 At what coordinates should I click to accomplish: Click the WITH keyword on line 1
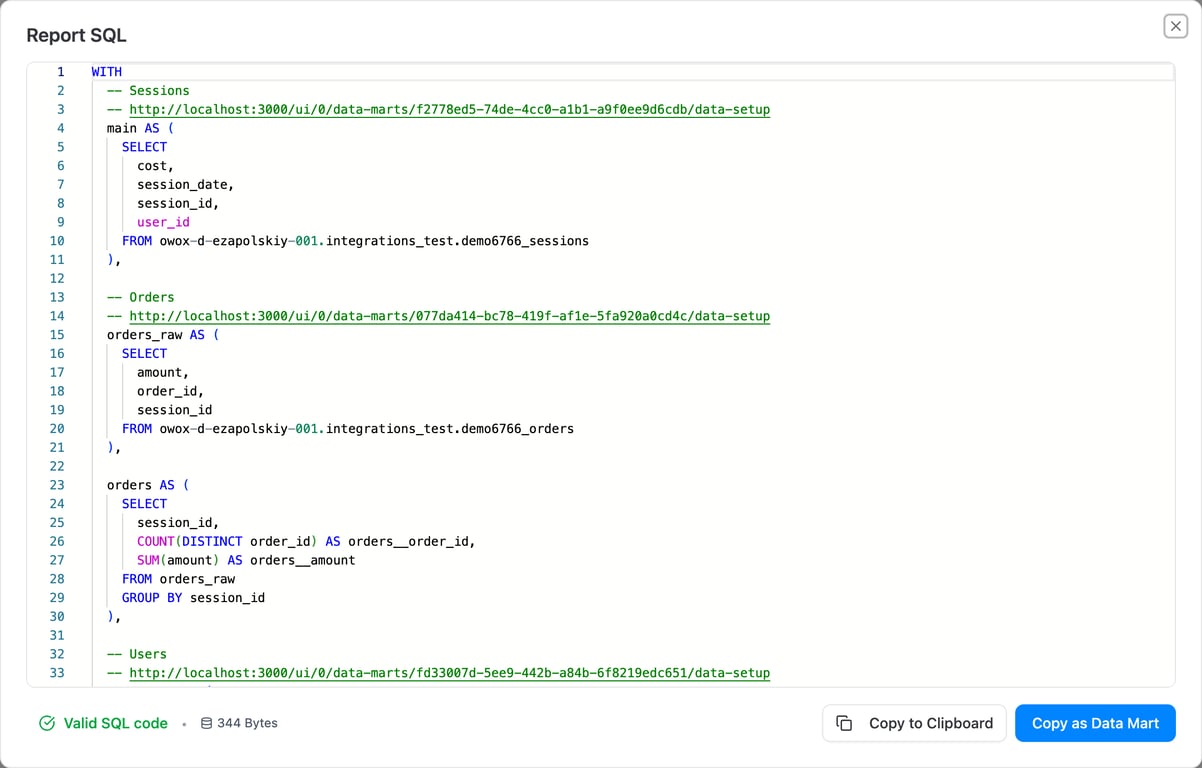click(x=107, y=72)
